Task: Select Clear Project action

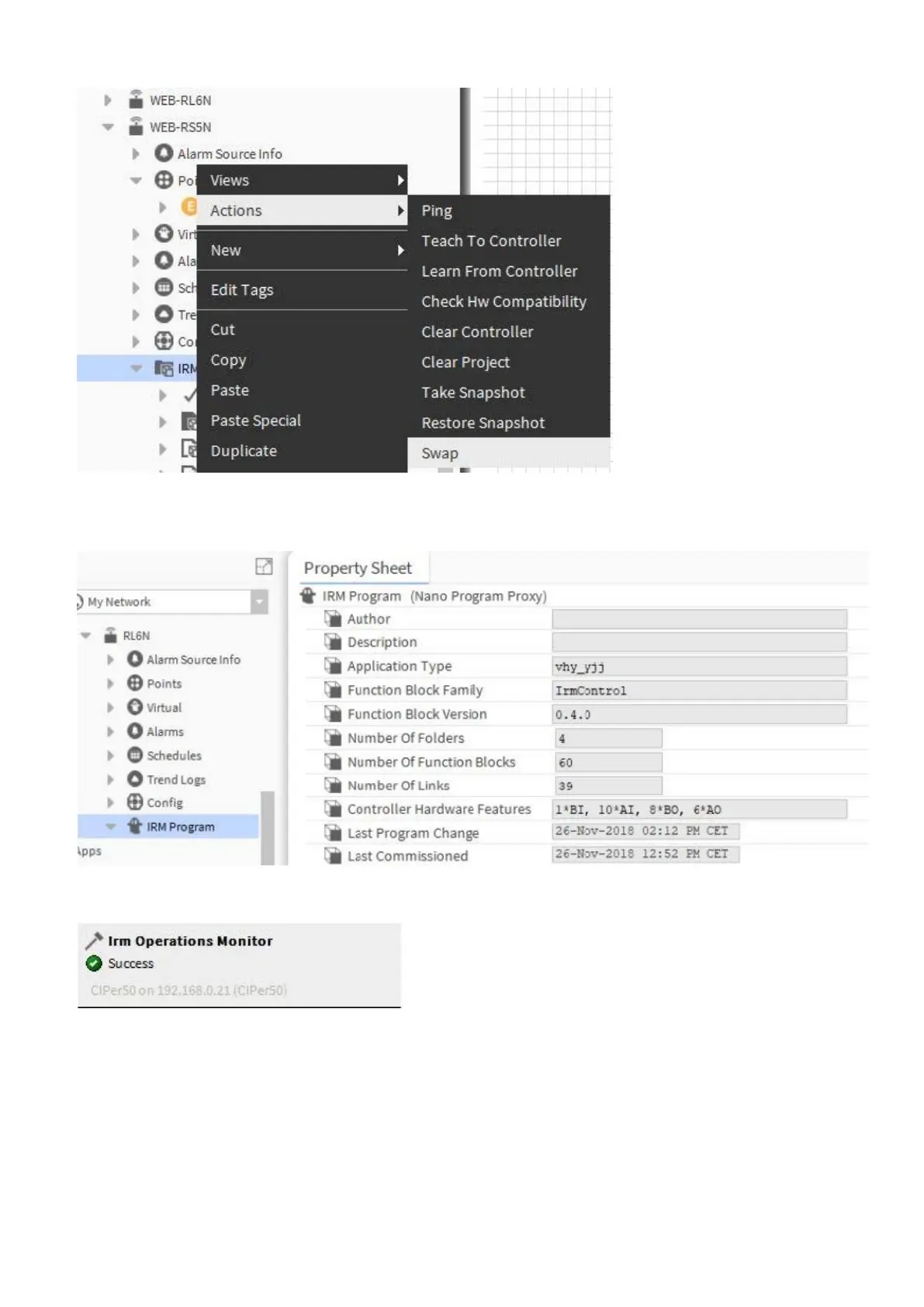Action: (x=509, y=362)
